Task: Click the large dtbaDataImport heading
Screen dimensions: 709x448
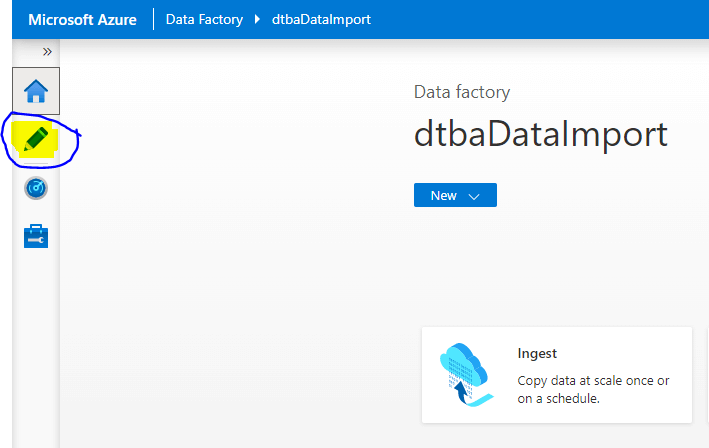Action: [540, 135]
